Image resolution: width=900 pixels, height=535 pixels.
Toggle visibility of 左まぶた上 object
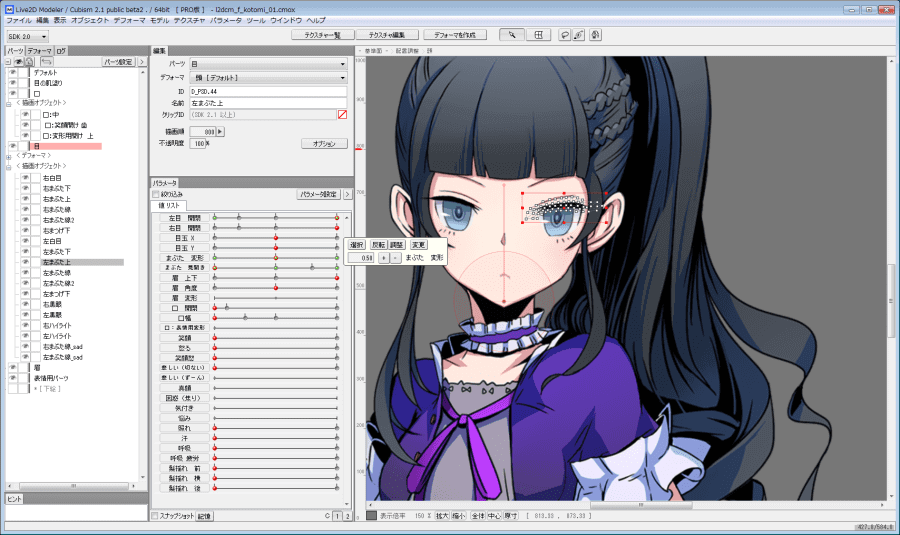click(x=25, y=262)
